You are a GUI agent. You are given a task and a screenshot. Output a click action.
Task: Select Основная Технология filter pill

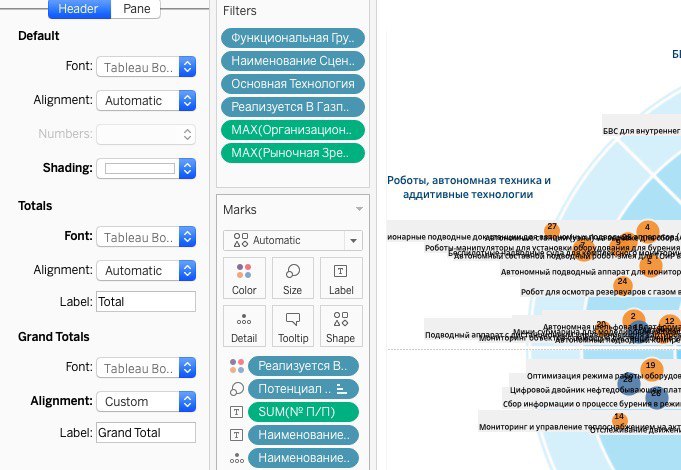tap(293, 84)
